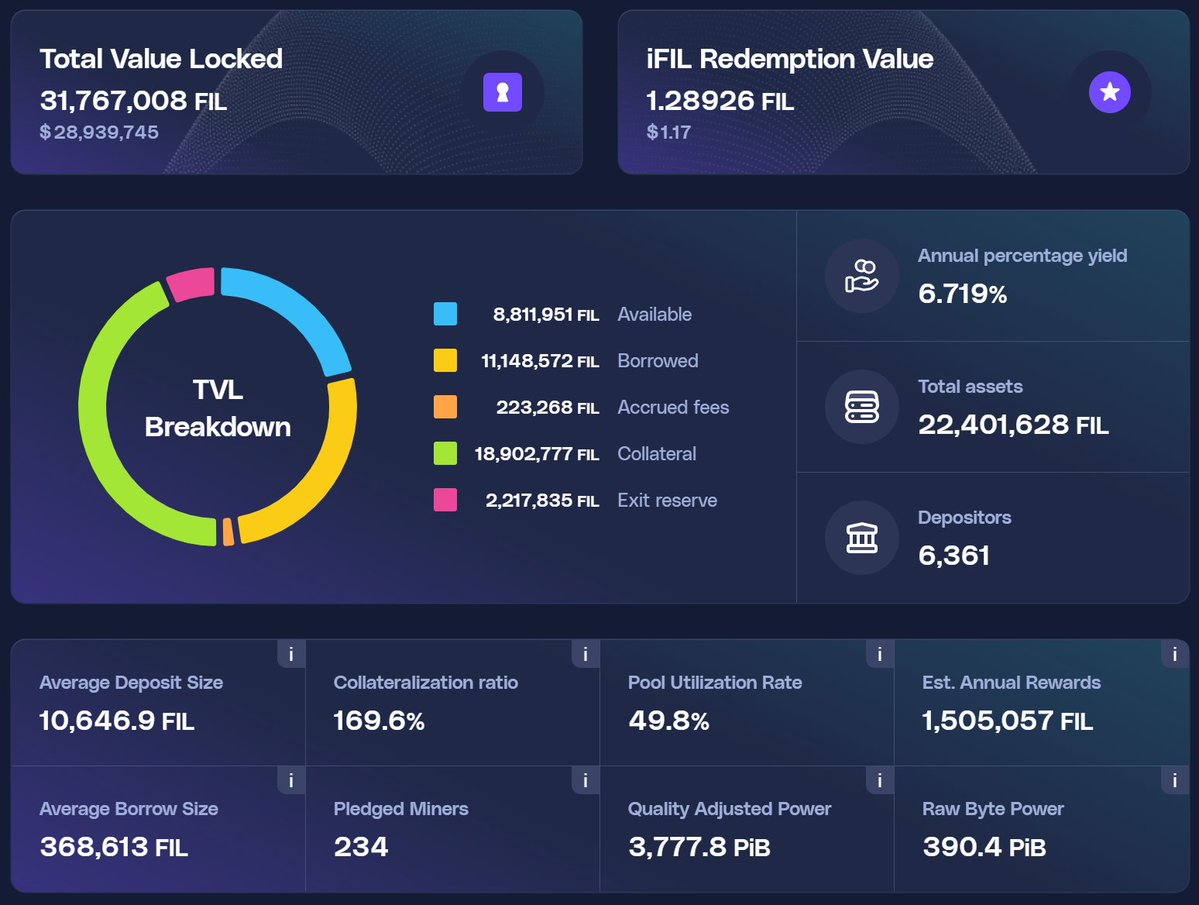
Task: Click the orange Accrued fees legend swatch
Action: tap(445, 407)
